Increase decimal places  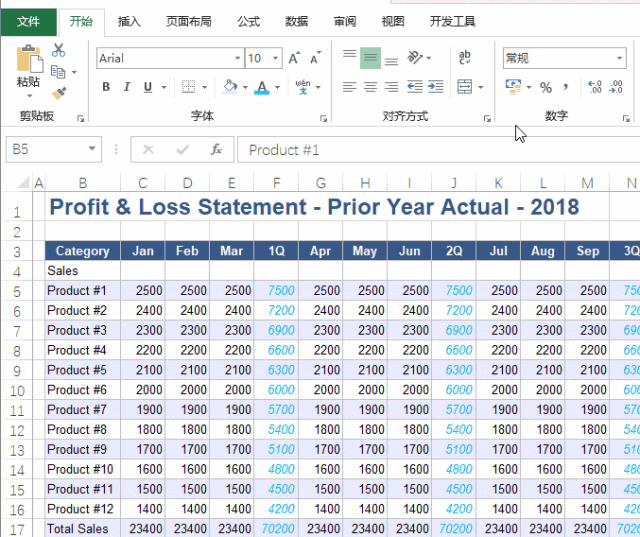point(595,87)
